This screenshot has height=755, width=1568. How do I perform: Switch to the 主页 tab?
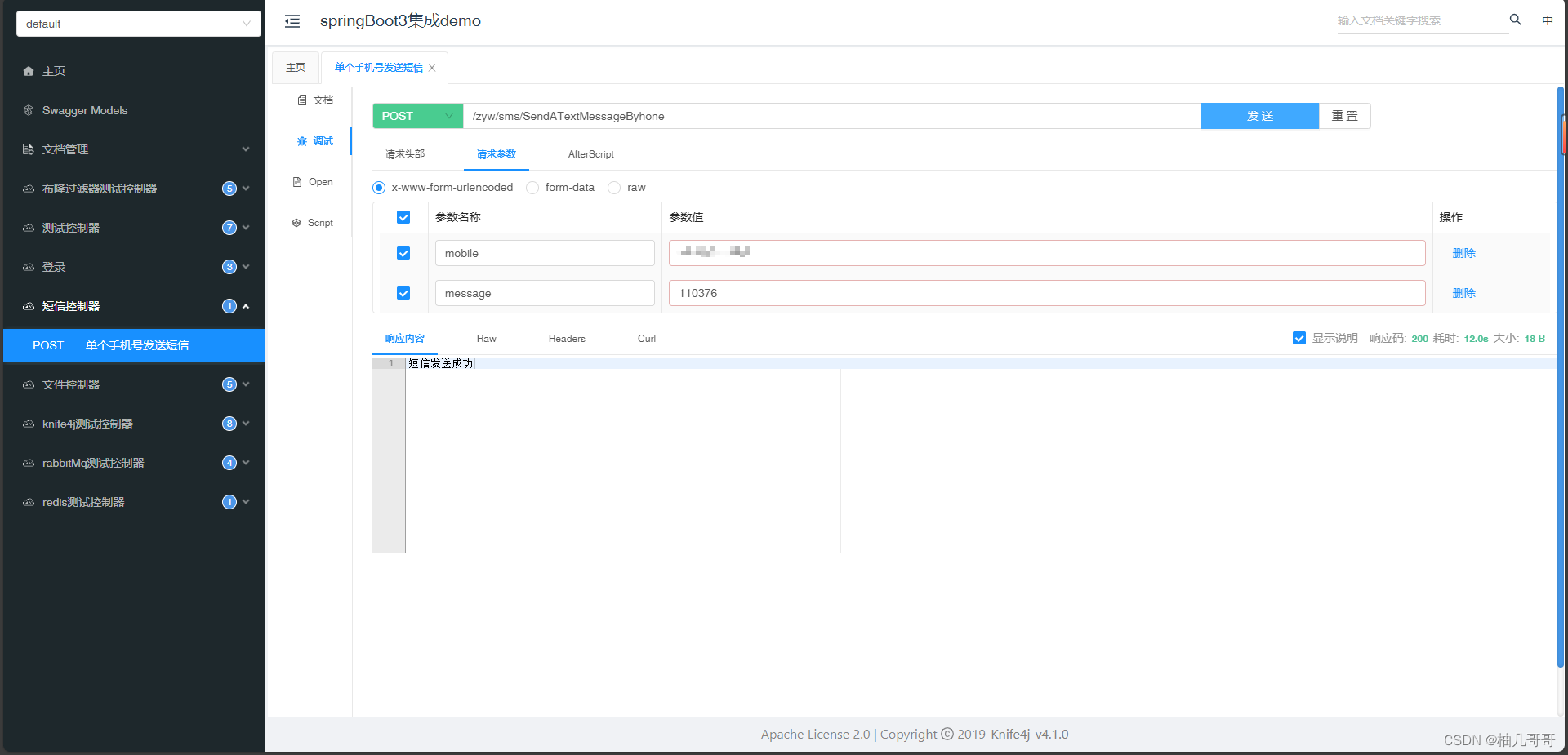pos(296,68)
